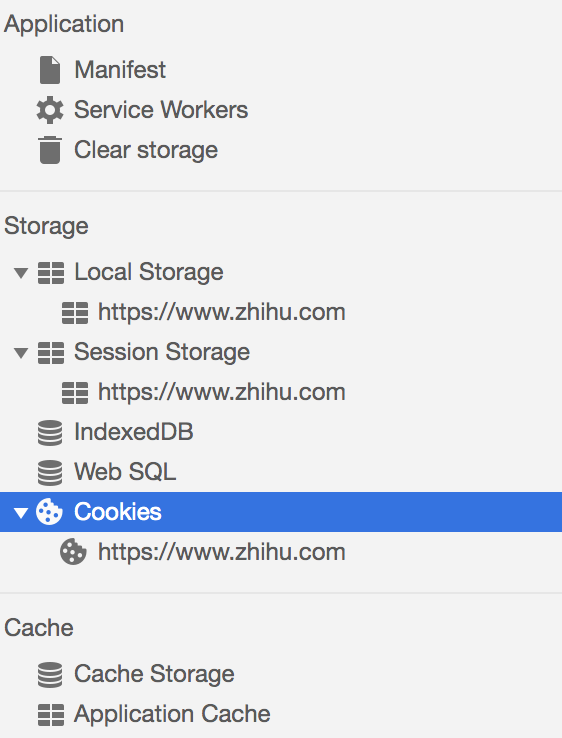Click the IndexedDB database icon
The height and width of the screenshot is (738, 562).
[x=50, y=433]
